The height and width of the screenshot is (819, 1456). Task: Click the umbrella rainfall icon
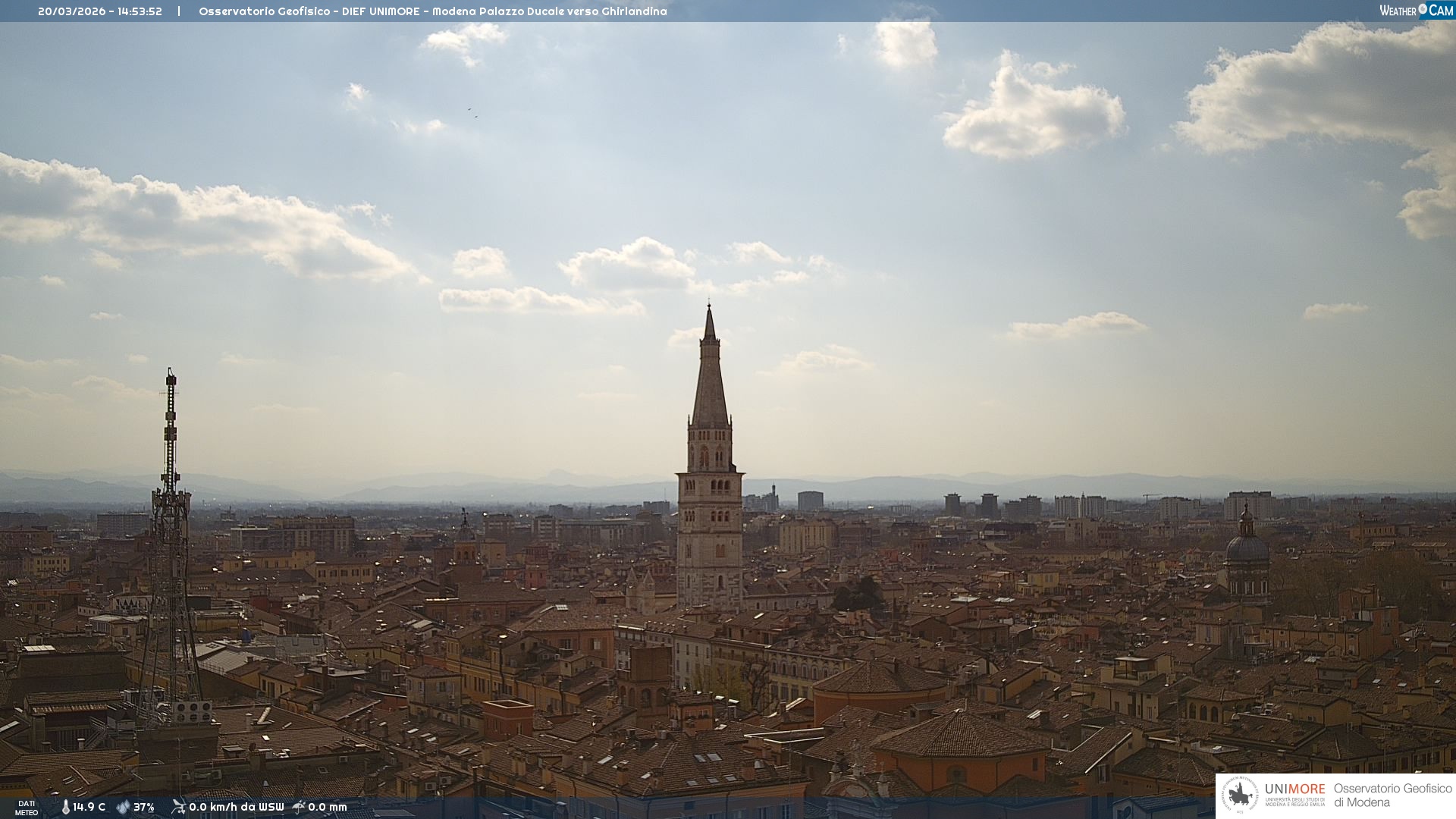(x=299, y=807)
